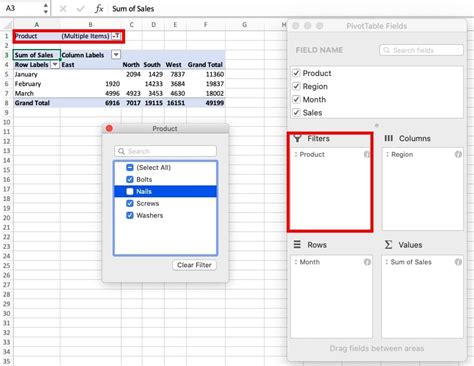Click the info icon next to Sum of Sales

[x=458, y=262]
